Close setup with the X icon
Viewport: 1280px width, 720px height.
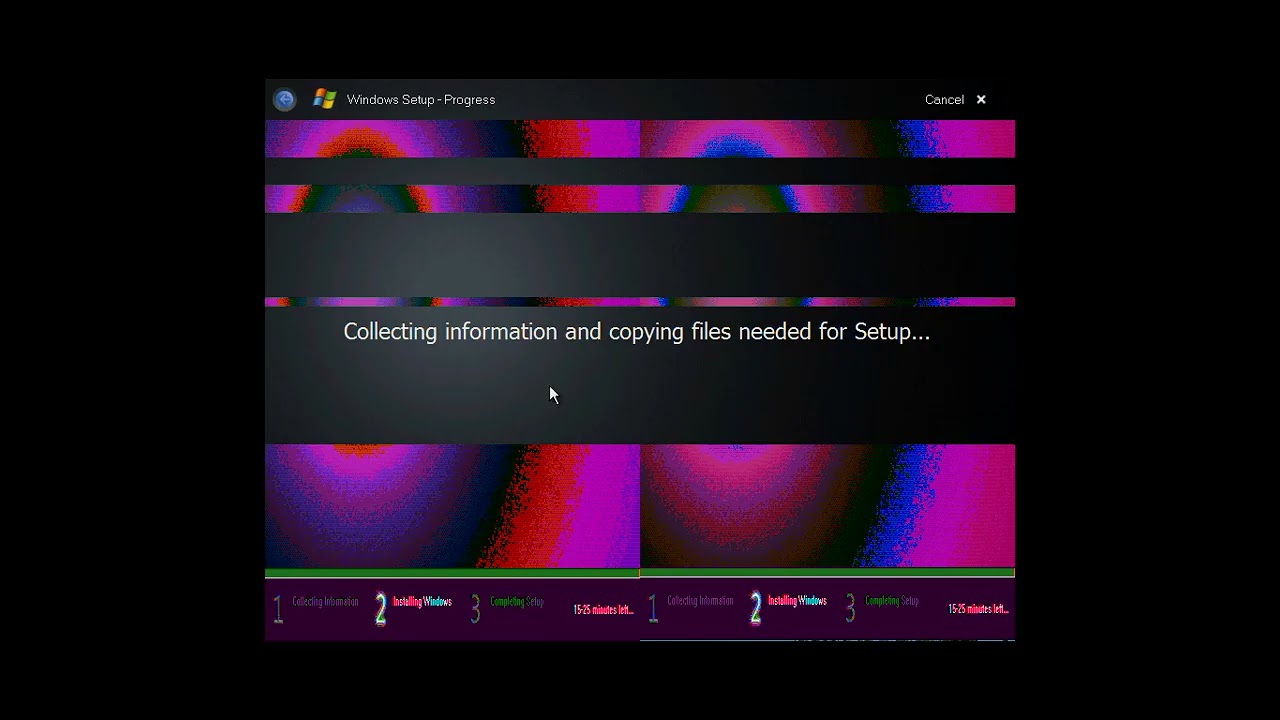[981, 100]
